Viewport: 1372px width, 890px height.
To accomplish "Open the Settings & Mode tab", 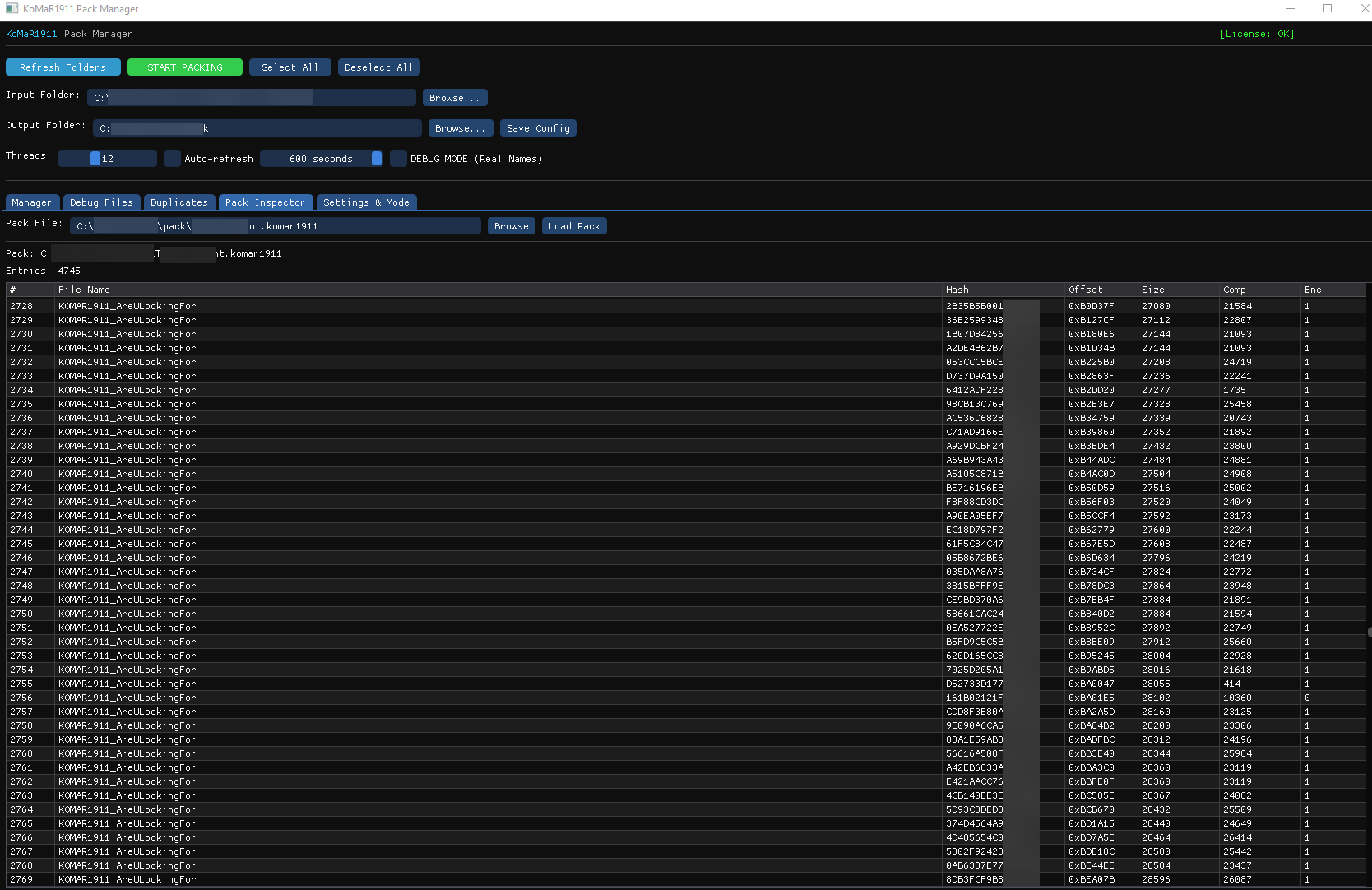I will click(x=366, y=202).
